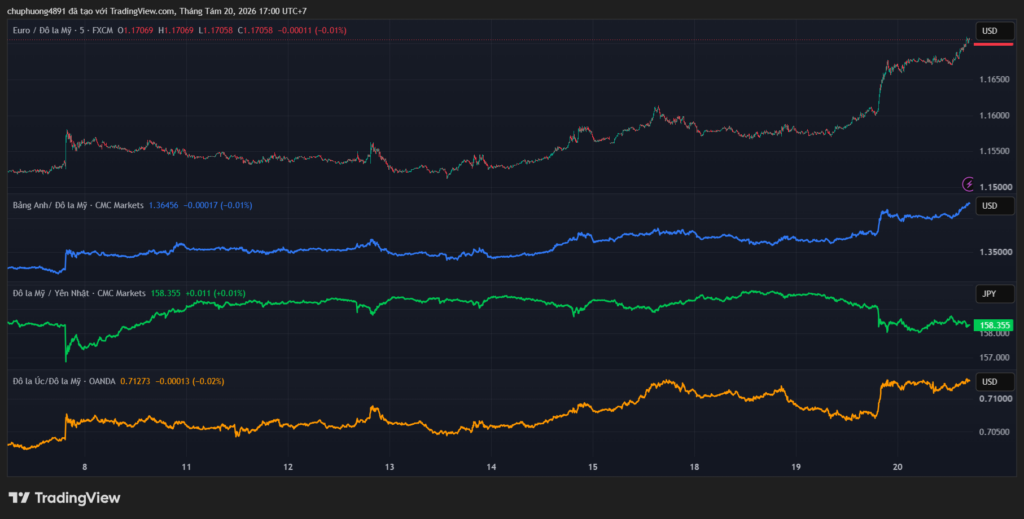Click date label 20 on time axis

[897, 467]
